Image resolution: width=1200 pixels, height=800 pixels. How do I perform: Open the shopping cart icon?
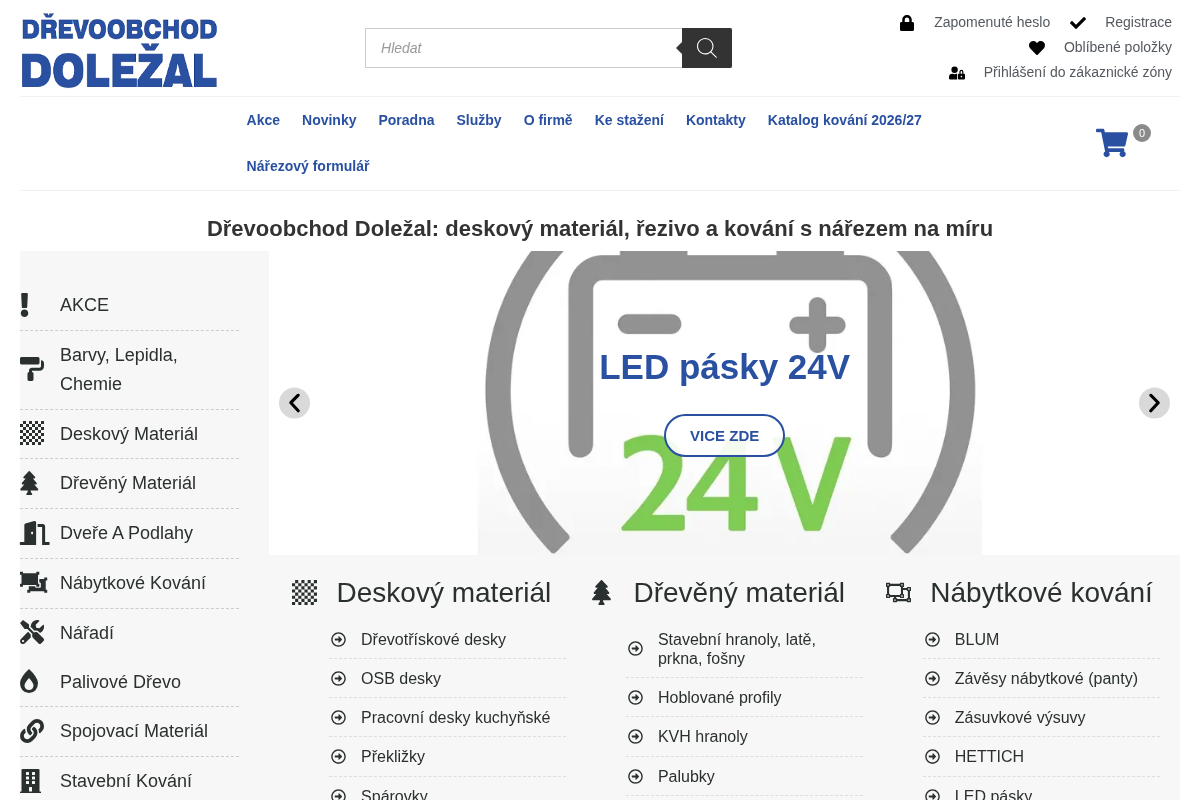tap(1112, 143)
